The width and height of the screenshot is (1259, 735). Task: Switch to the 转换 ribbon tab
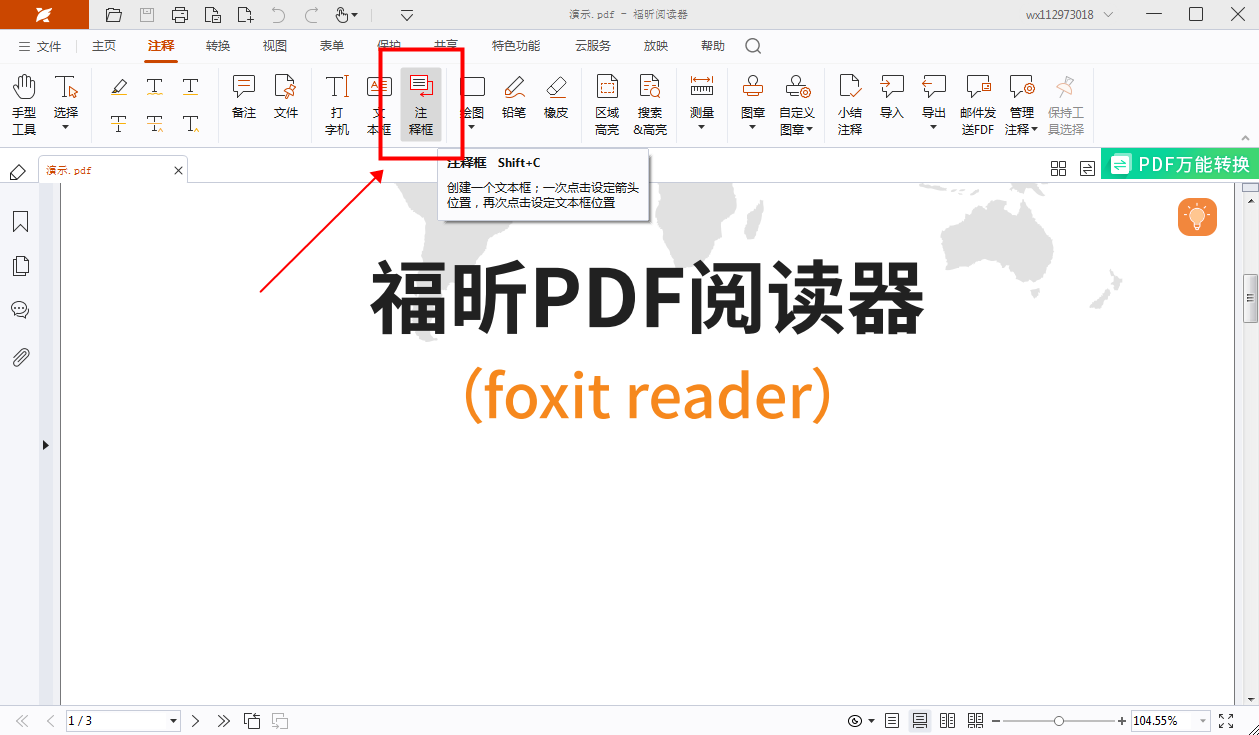click(x=218, y=46)
